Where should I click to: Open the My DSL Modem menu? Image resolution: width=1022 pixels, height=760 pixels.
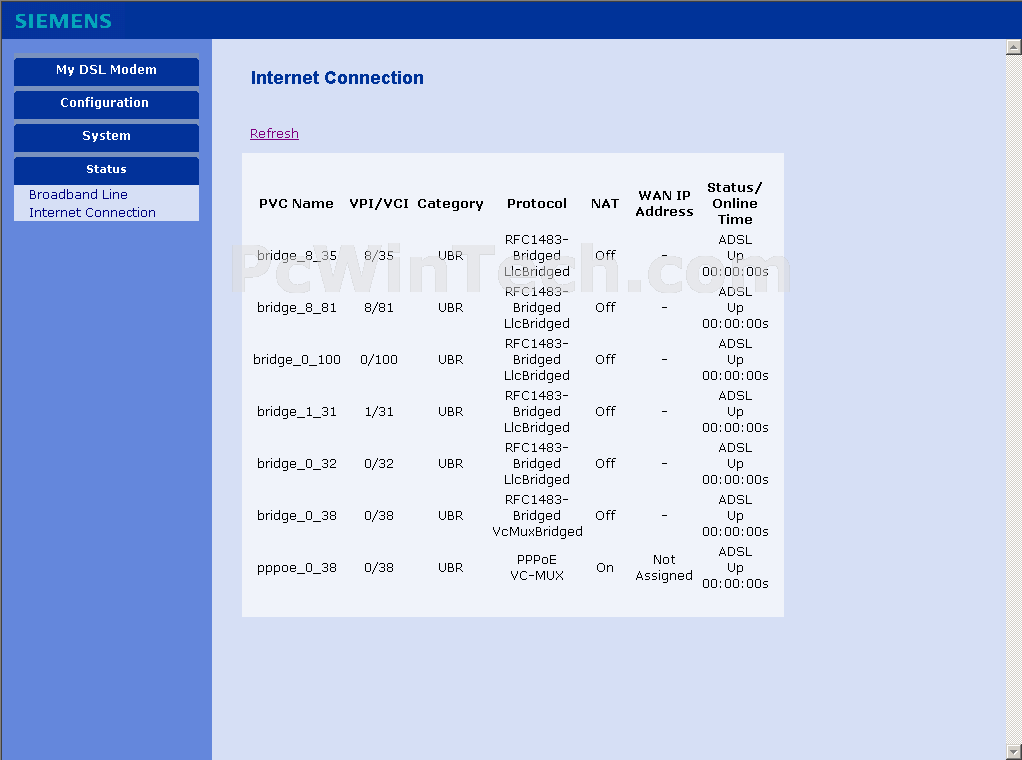(x=106, y=70)
